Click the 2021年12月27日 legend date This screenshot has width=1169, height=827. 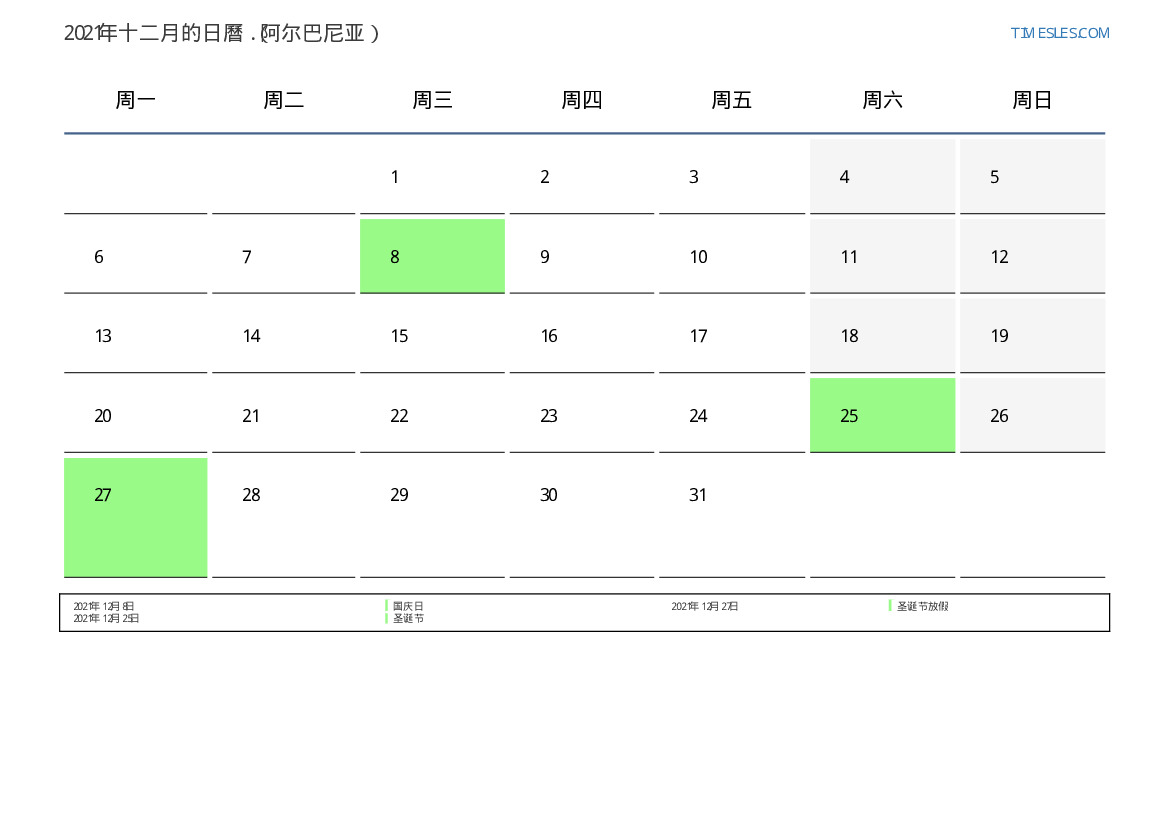click(705, 606)
